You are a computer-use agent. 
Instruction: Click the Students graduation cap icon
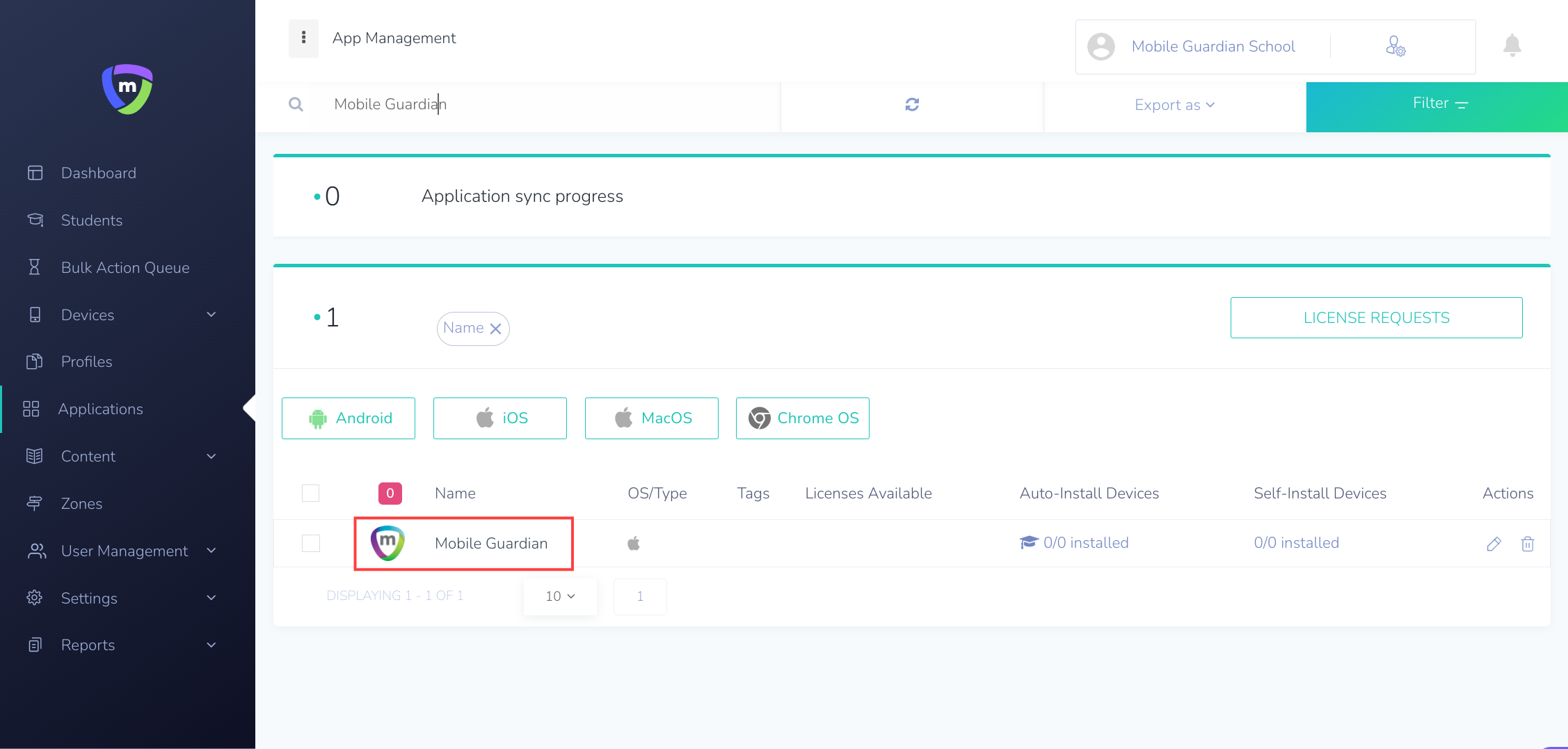(35, 220)
